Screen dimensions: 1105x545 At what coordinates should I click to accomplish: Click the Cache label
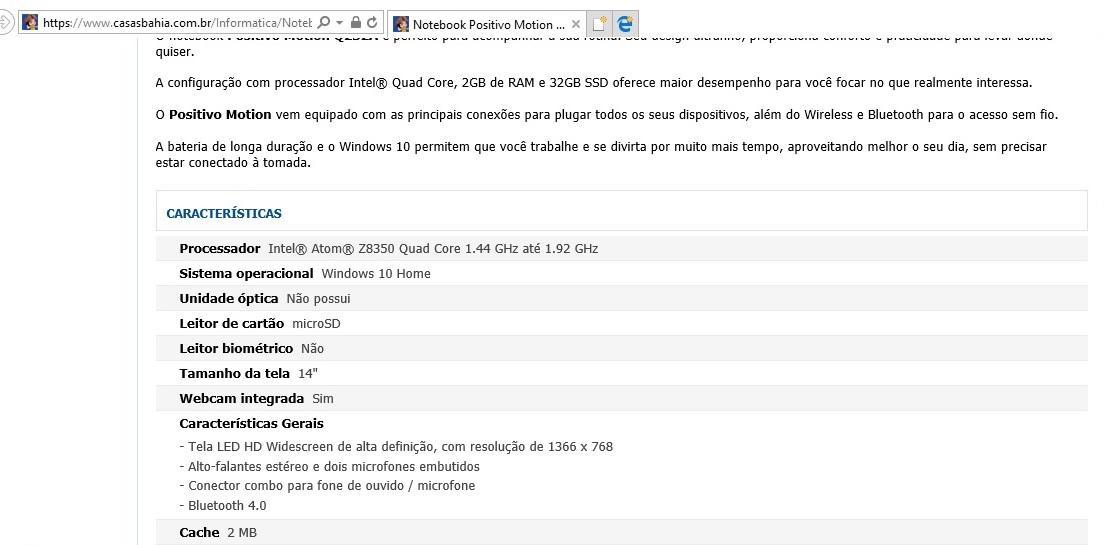pos(199,533)
